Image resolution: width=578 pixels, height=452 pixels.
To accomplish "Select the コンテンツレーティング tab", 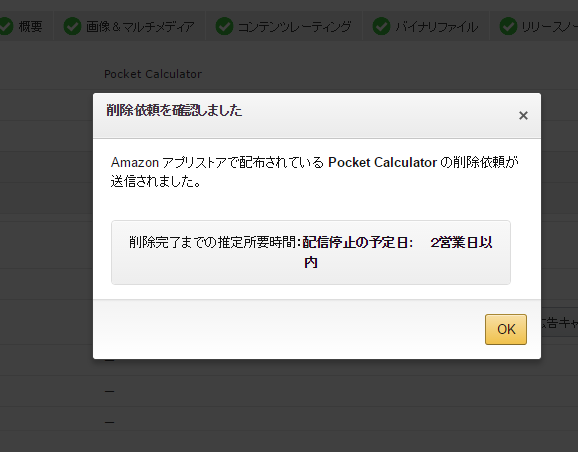I will click(x=284, y=26).
